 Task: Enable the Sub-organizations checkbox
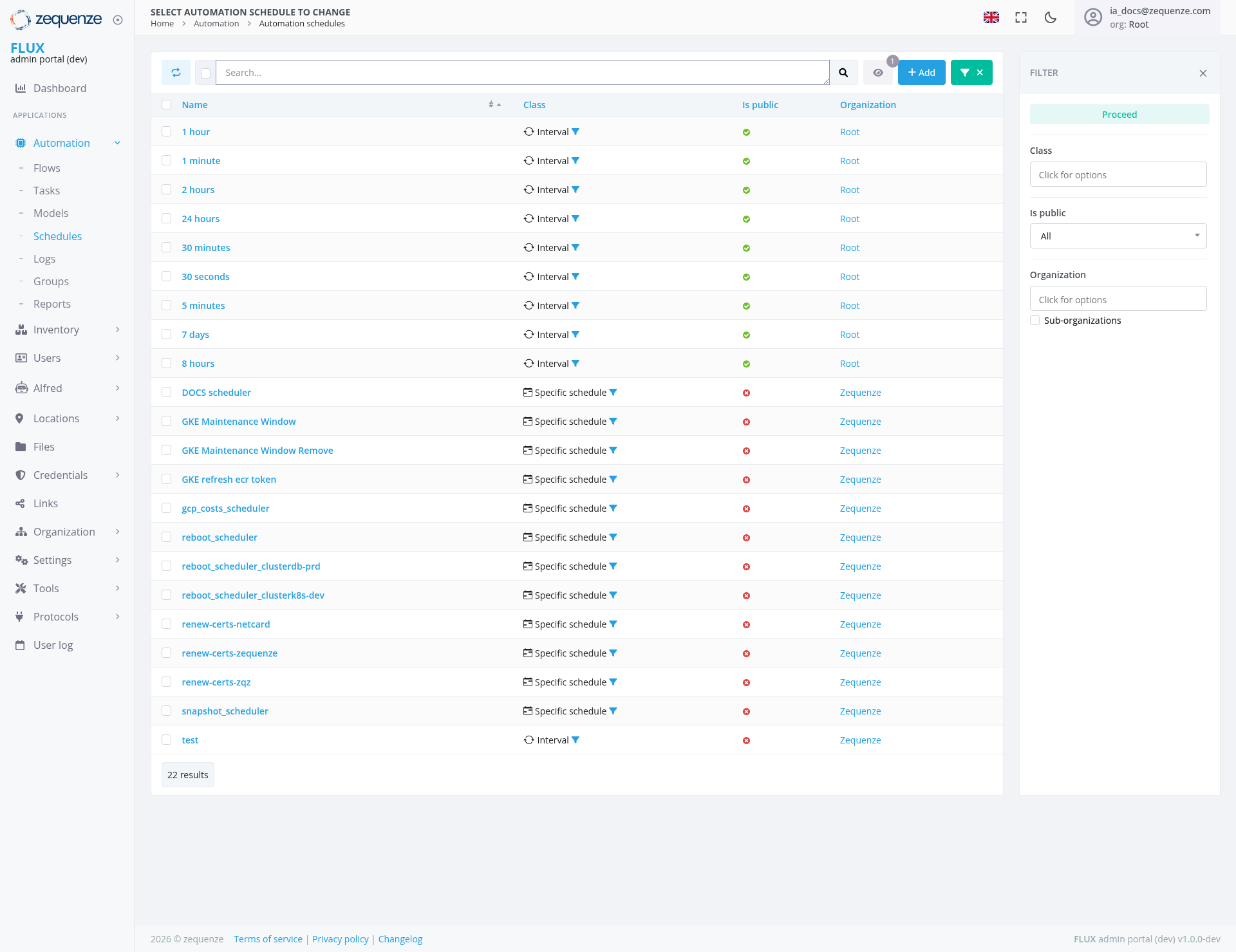pos(1035,321)
